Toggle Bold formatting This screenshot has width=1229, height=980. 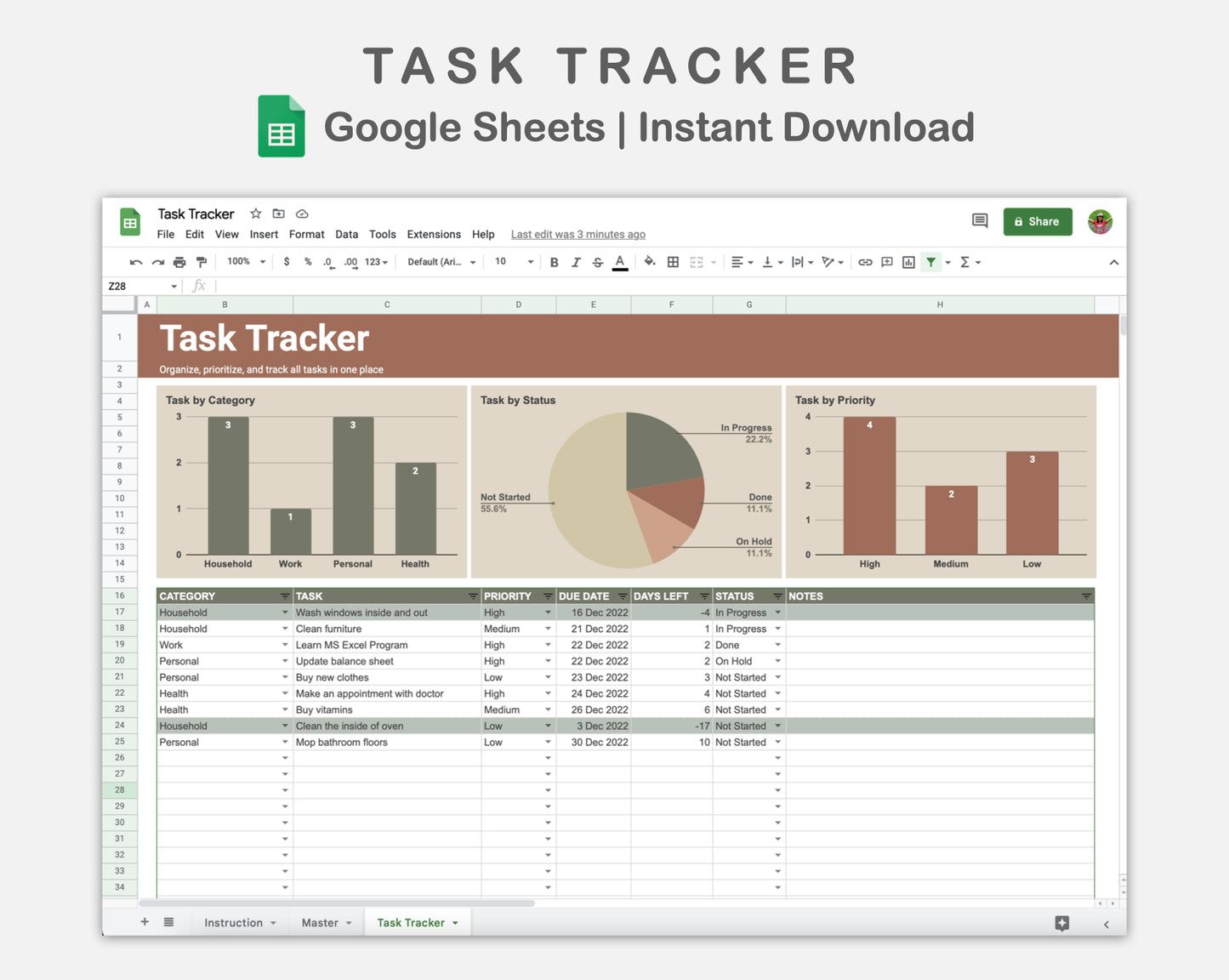tap(554, 262)
